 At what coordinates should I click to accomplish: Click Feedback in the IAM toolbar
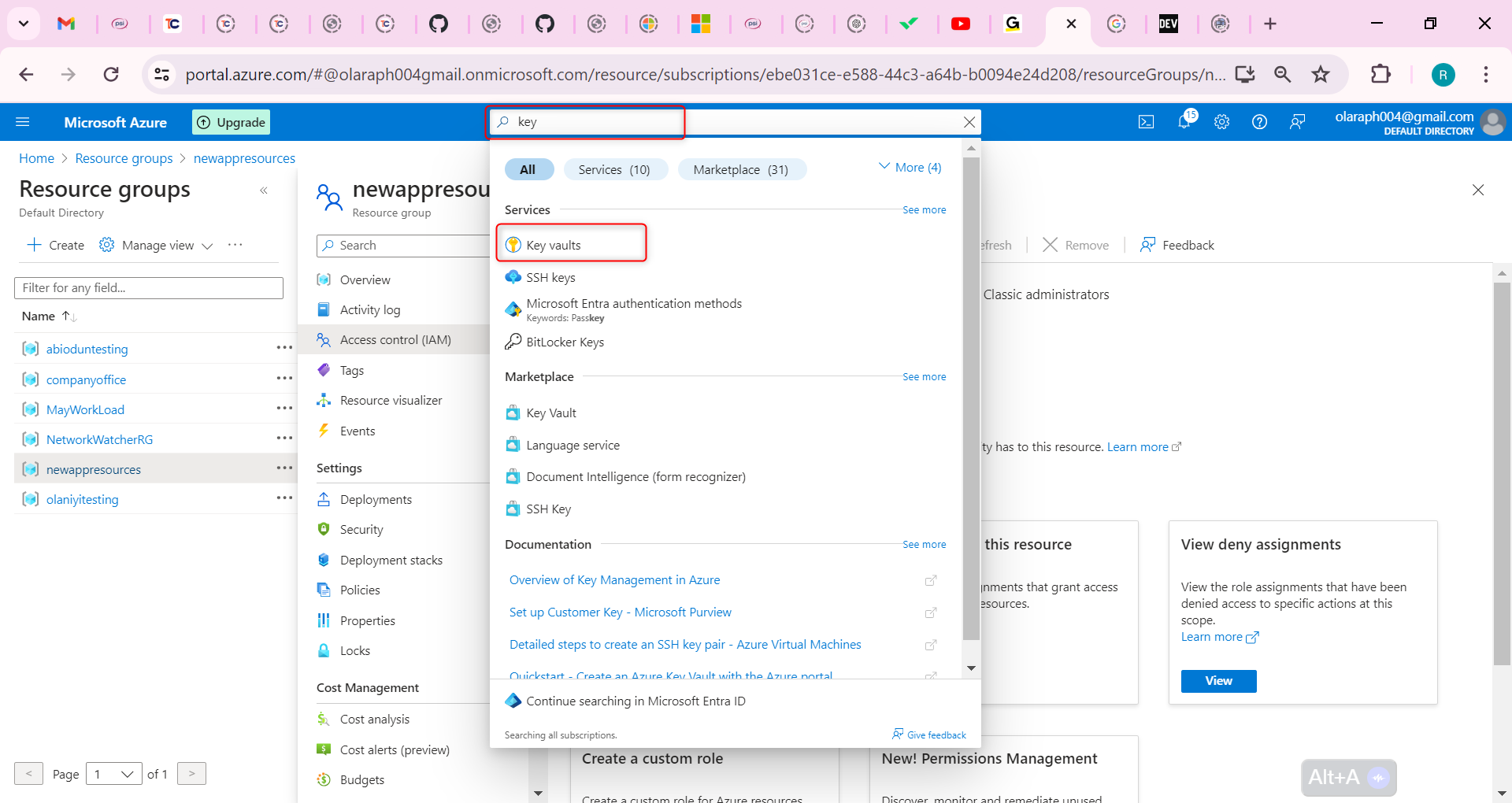coord(1177,245)
